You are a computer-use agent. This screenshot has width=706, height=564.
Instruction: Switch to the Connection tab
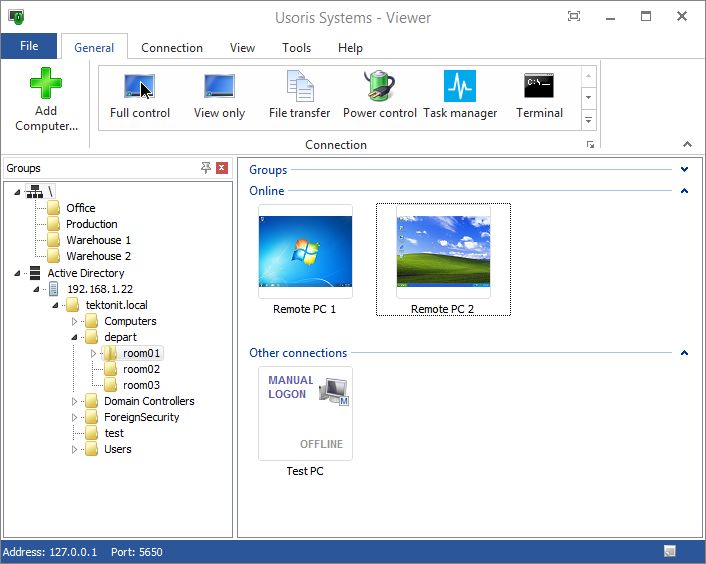pyautogui.click(x=172, y=47)
